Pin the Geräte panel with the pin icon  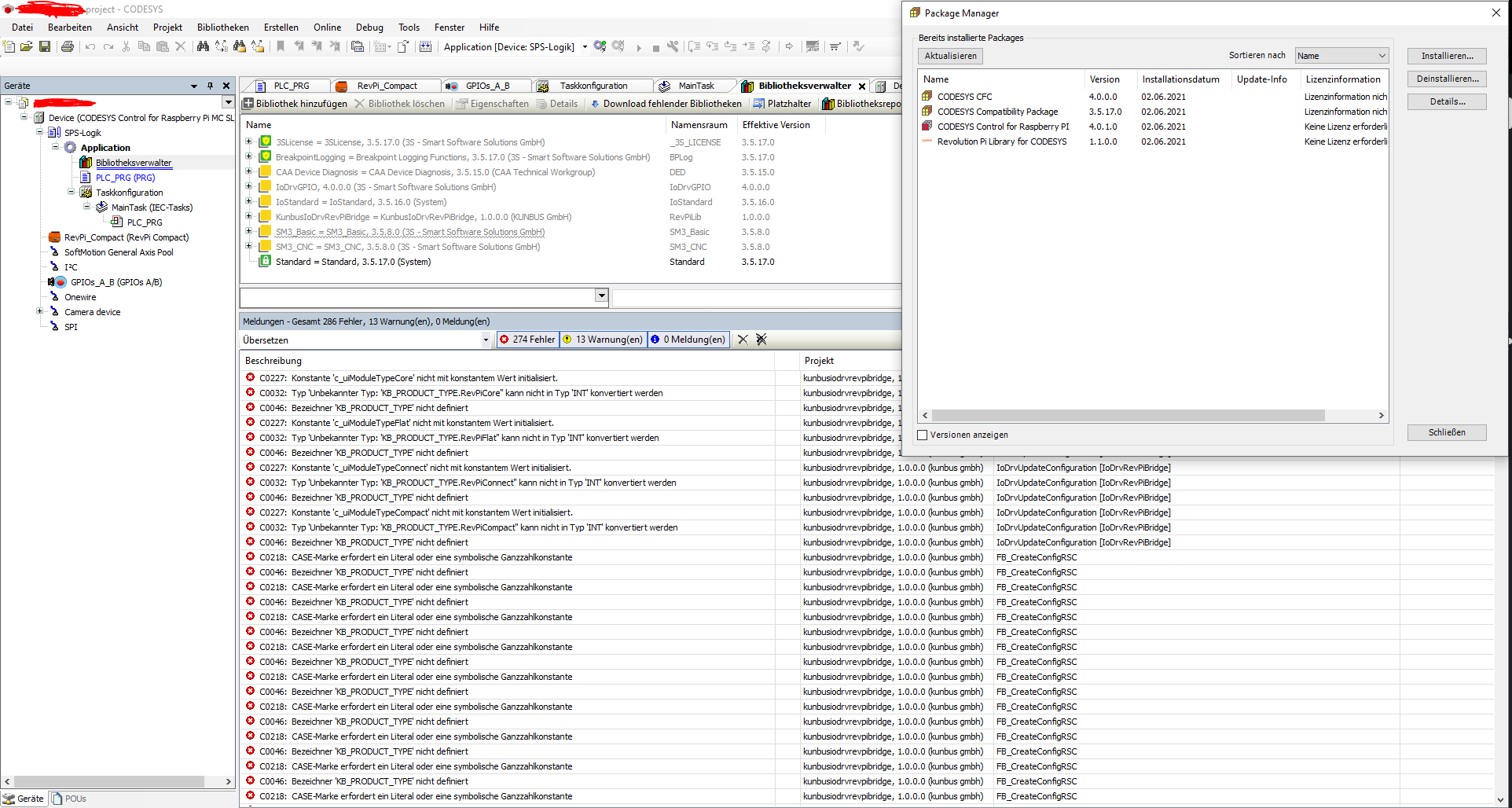[210, 86]
